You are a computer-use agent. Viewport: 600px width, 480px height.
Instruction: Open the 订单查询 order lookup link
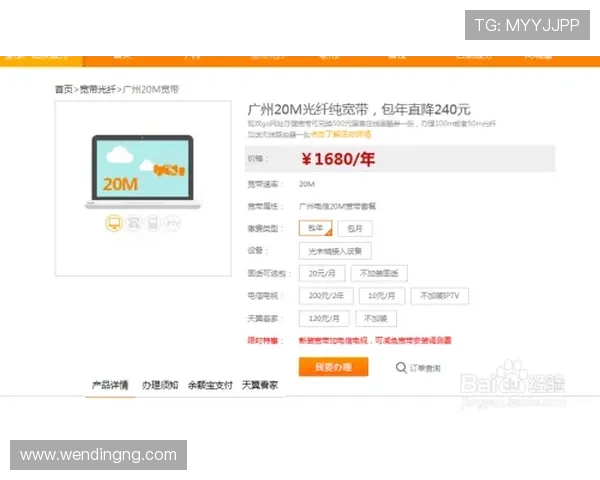(x=425, y=368)
